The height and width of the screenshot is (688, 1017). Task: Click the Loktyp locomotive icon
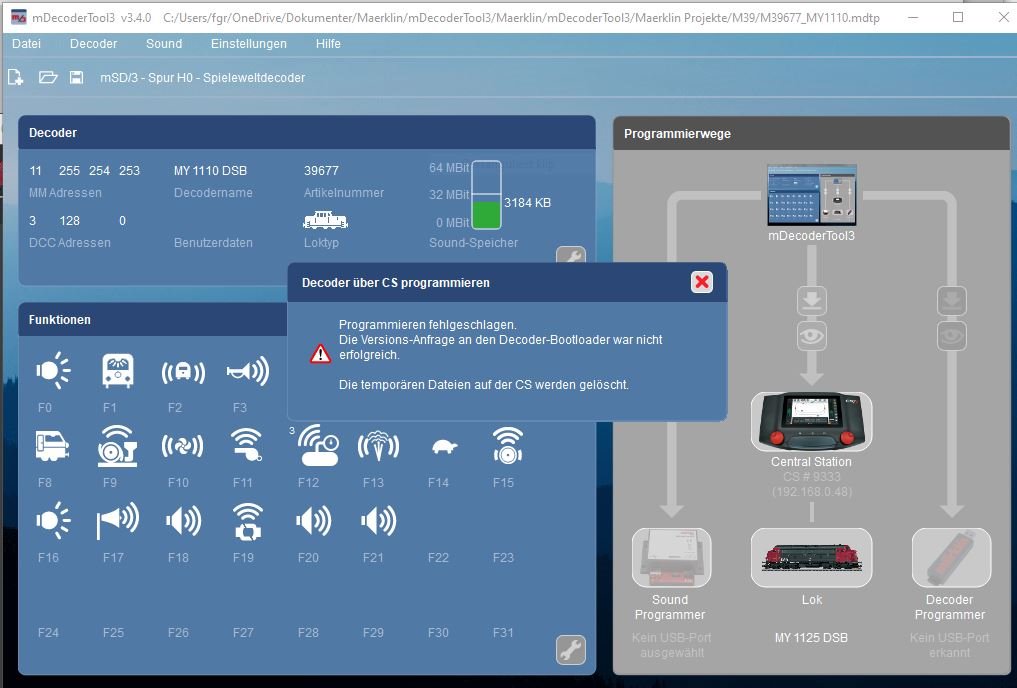(x=326, y=220)
